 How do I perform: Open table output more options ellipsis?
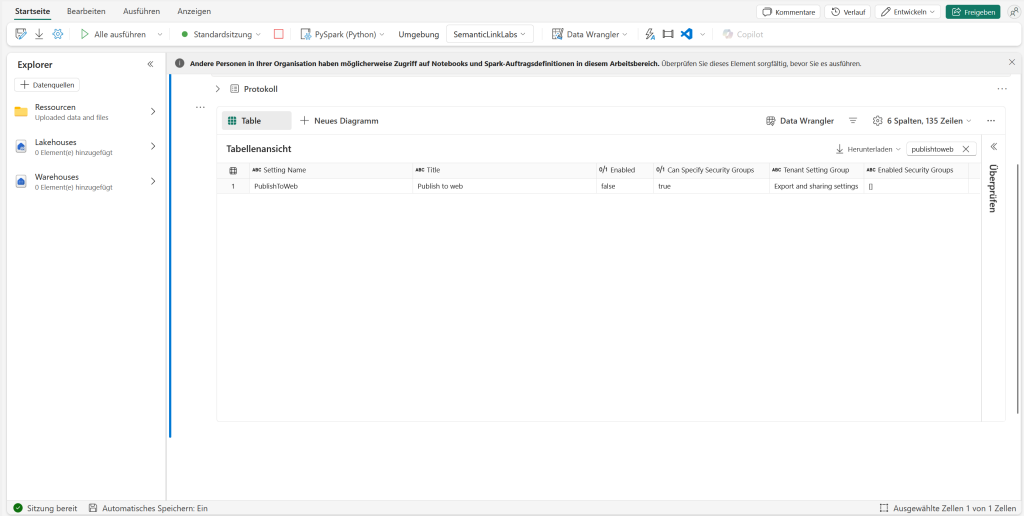click(x=991, y=121)
